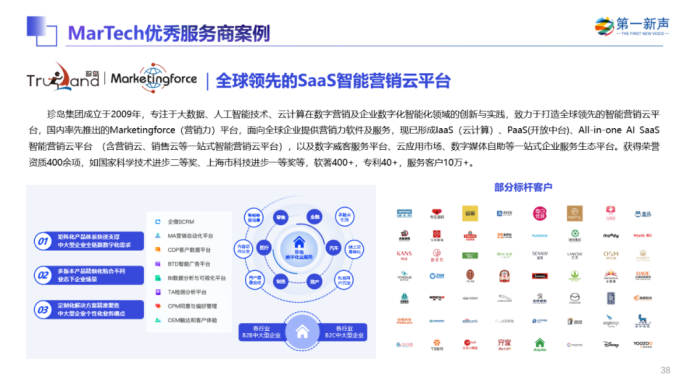This screenshot has height=386, width=700.
Task: Click the Disney client logo
Action: click(611, 344)
